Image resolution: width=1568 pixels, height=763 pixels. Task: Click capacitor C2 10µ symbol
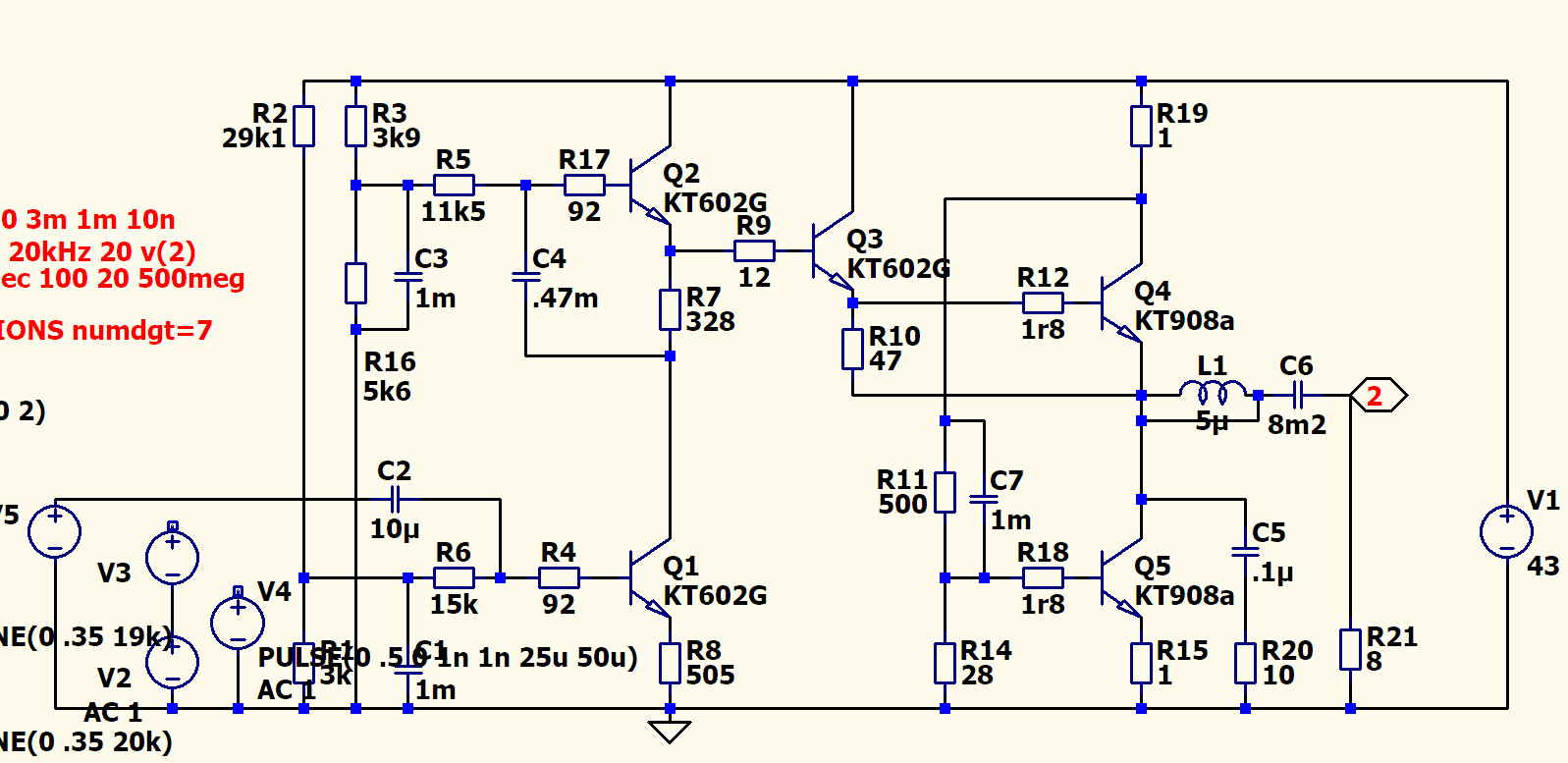tap(395, 499)
